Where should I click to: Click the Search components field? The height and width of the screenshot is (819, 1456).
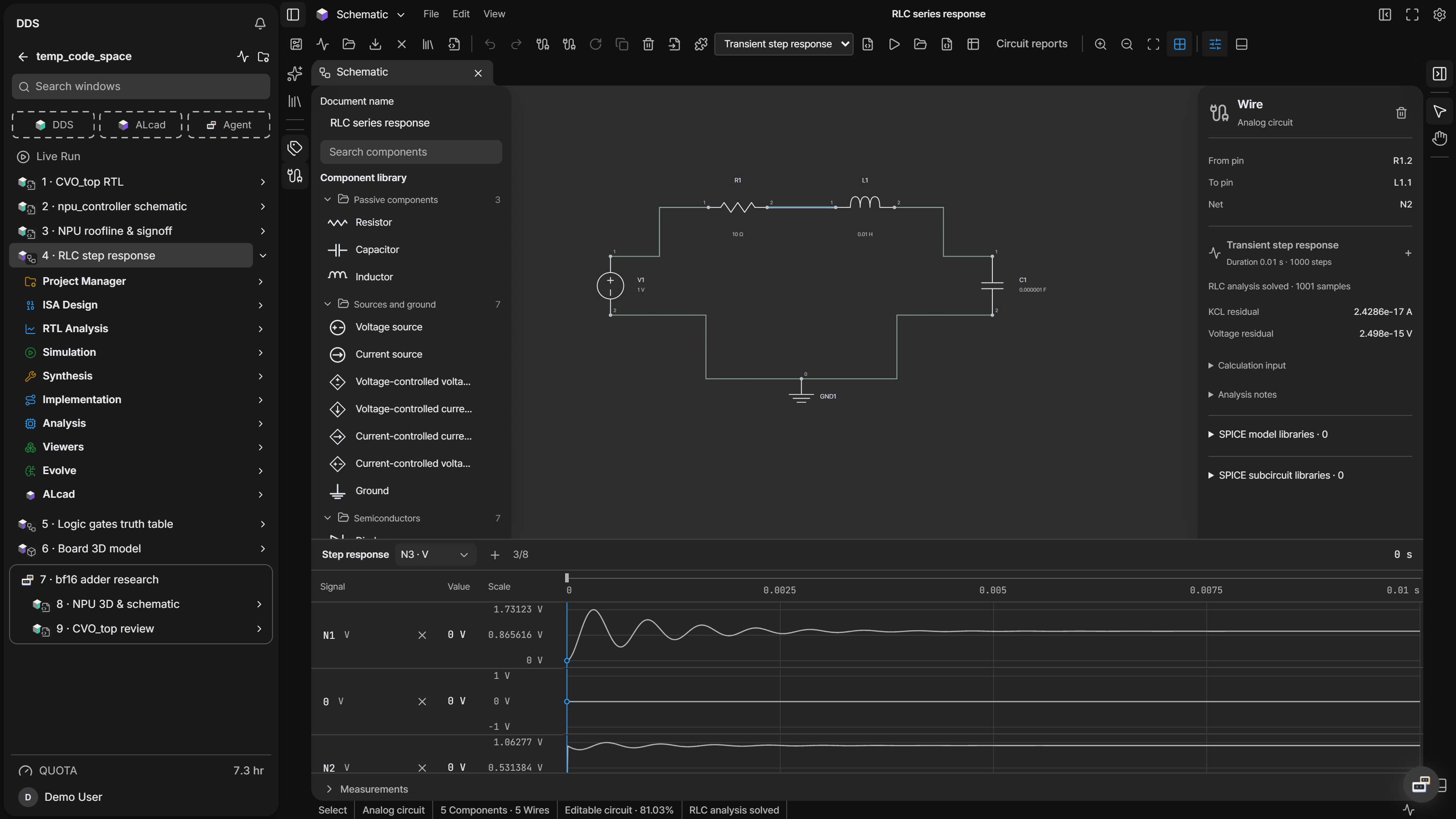click(411, 152)
